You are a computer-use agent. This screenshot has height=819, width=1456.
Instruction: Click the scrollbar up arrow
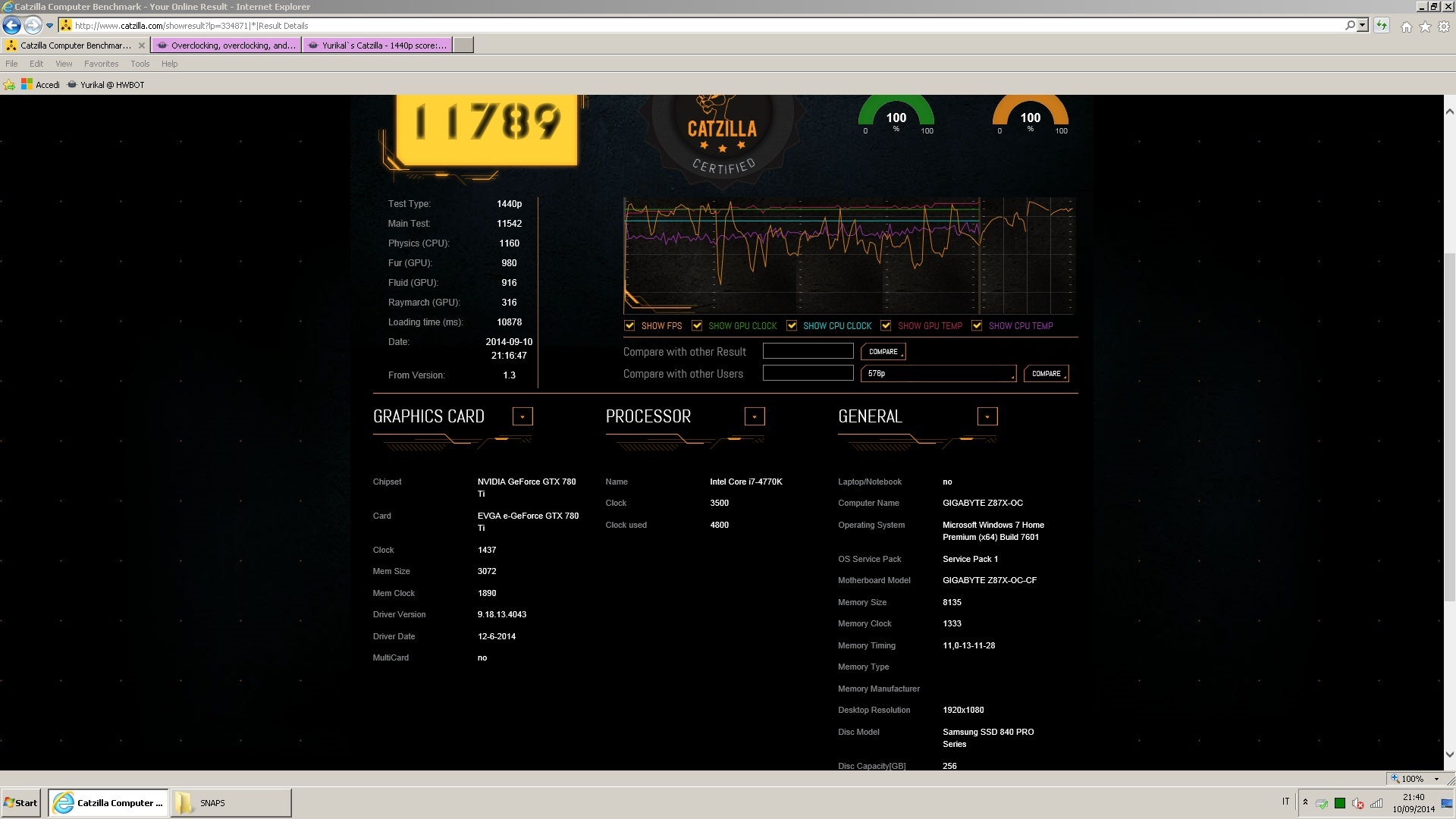(x=1449, y=111)
